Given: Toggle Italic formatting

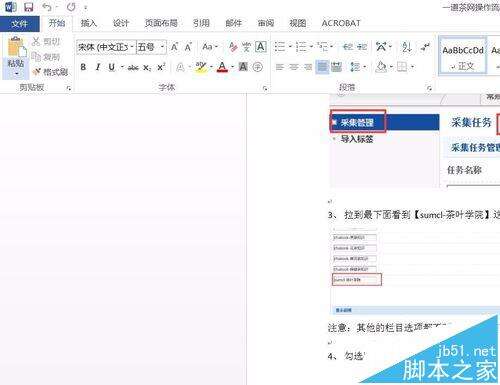Looking at the screenshot, I should [x=98, y=67].
